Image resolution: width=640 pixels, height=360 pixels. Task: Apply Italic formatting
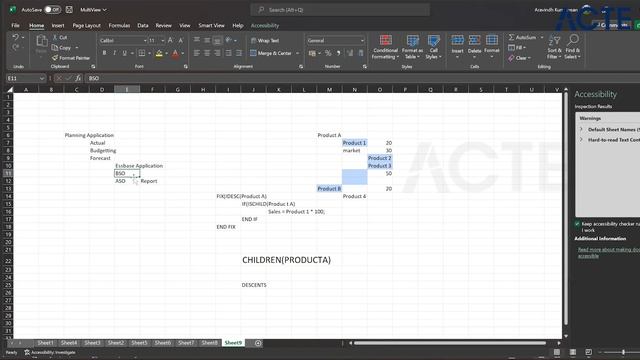pyautogui.click(x=114, y=53)
